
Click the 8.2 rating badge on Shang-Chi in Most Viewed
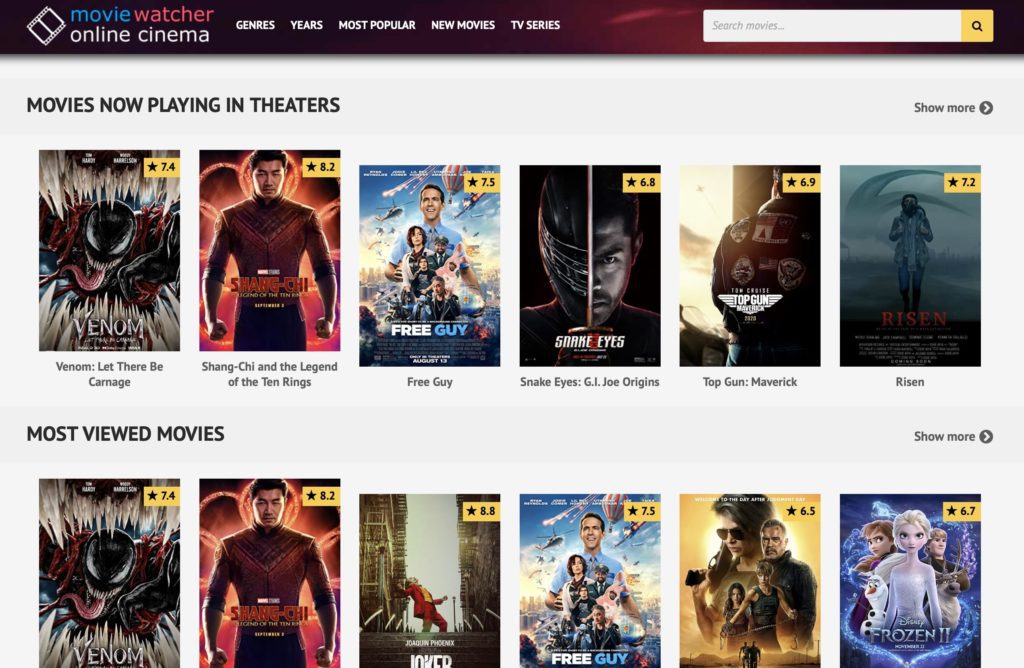coord(321,496)
